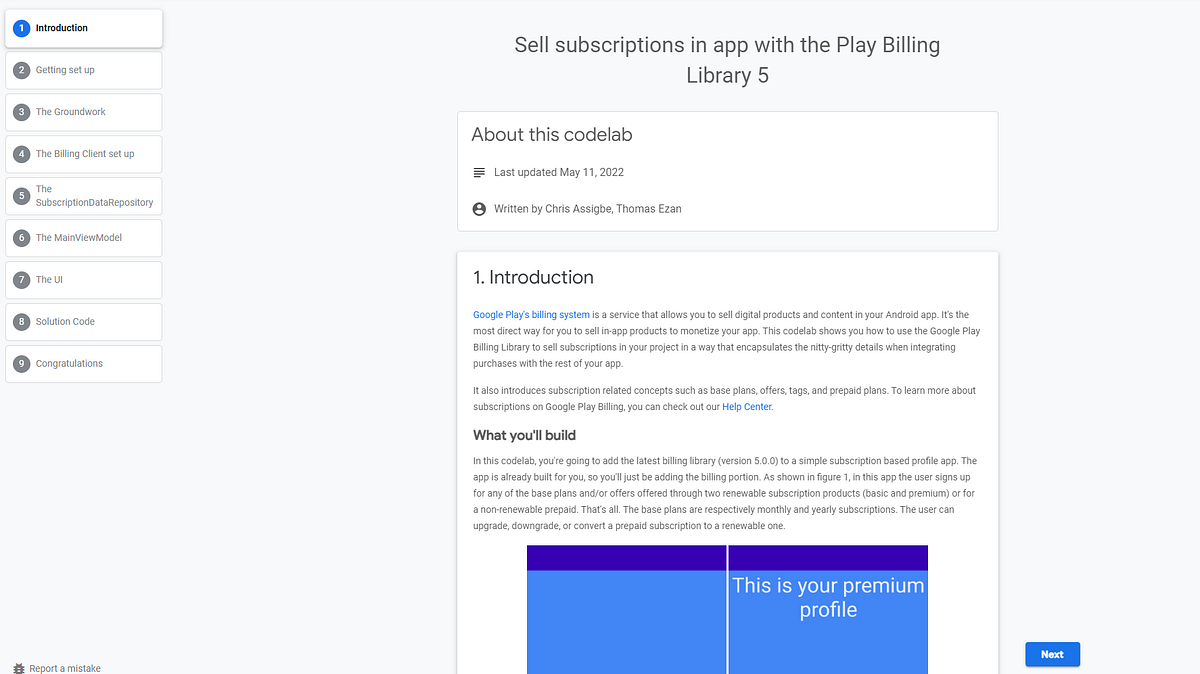Image resolution: width=1200 pixels, height=674 pixels.
Task: Click the circle icon on The UI step
Action: 22,279
